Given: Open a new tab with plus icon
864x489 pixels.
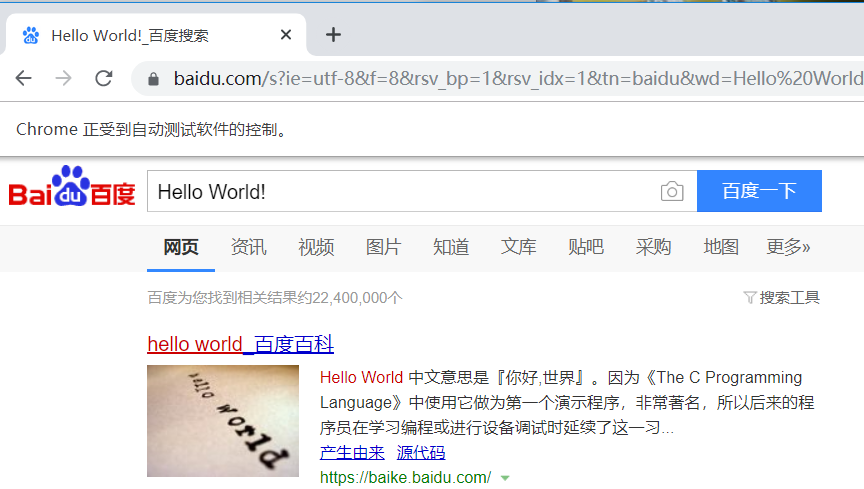Looking at the screenshot, I should [333, 35].
